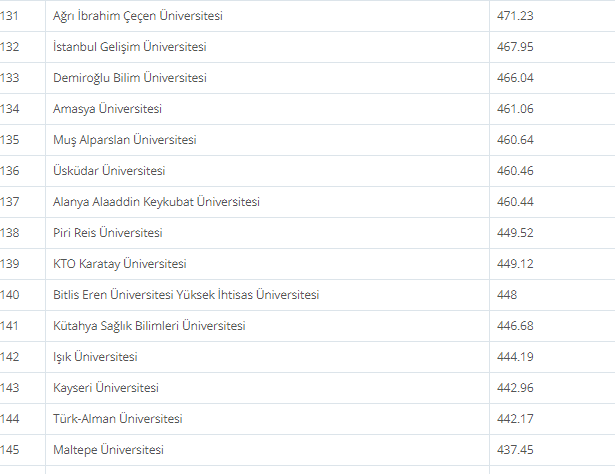615x474 pixels.
Task: Click Işık Üniversitesi
Action: [95, 356]
